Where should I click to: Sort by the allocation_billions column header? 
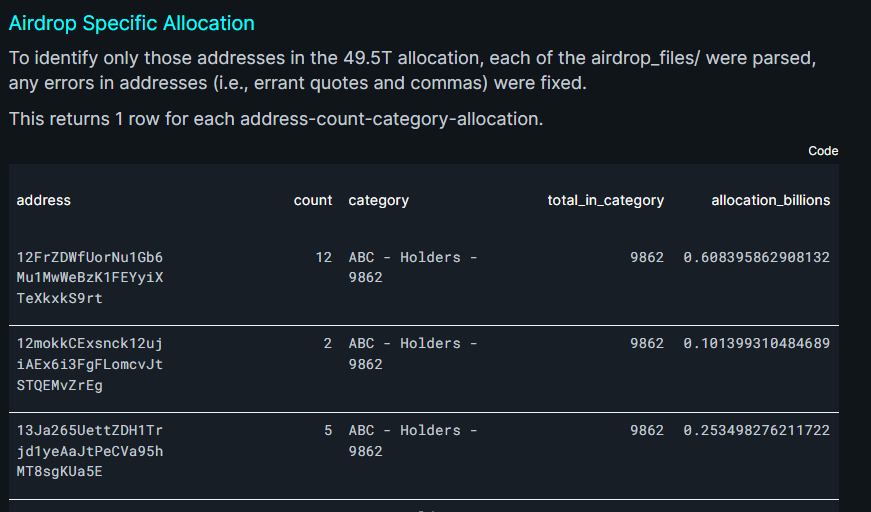(770, 200)
